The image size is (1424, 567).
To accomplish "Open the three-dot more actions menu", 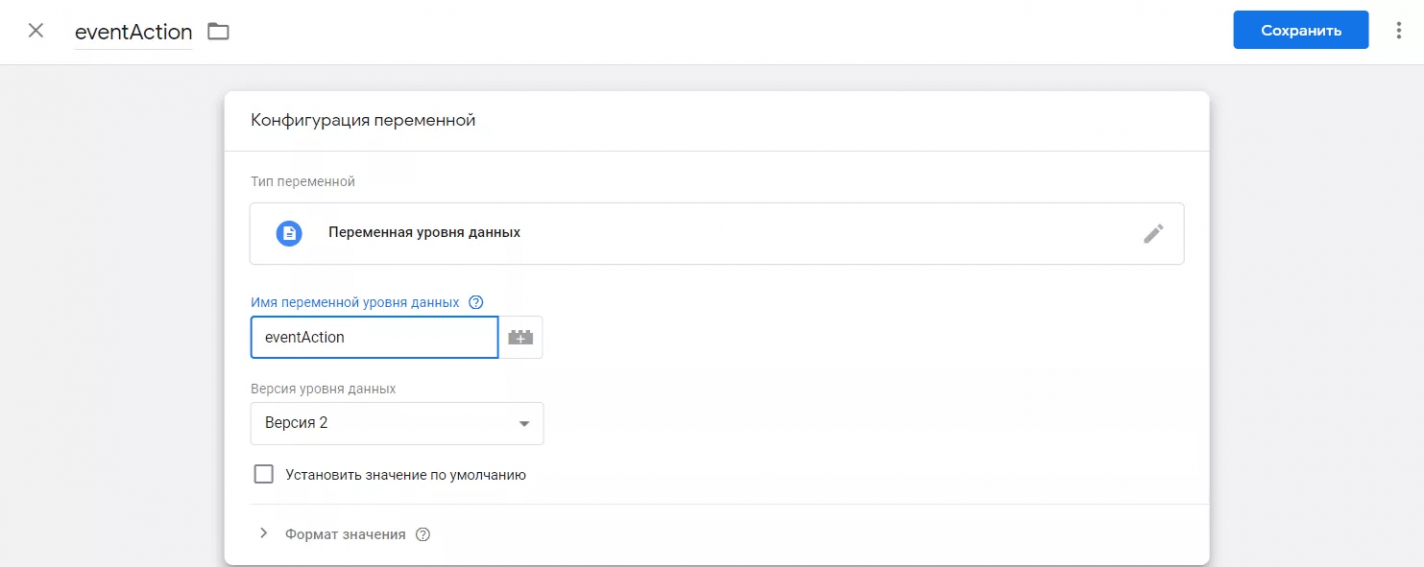I will (1399, 30).
